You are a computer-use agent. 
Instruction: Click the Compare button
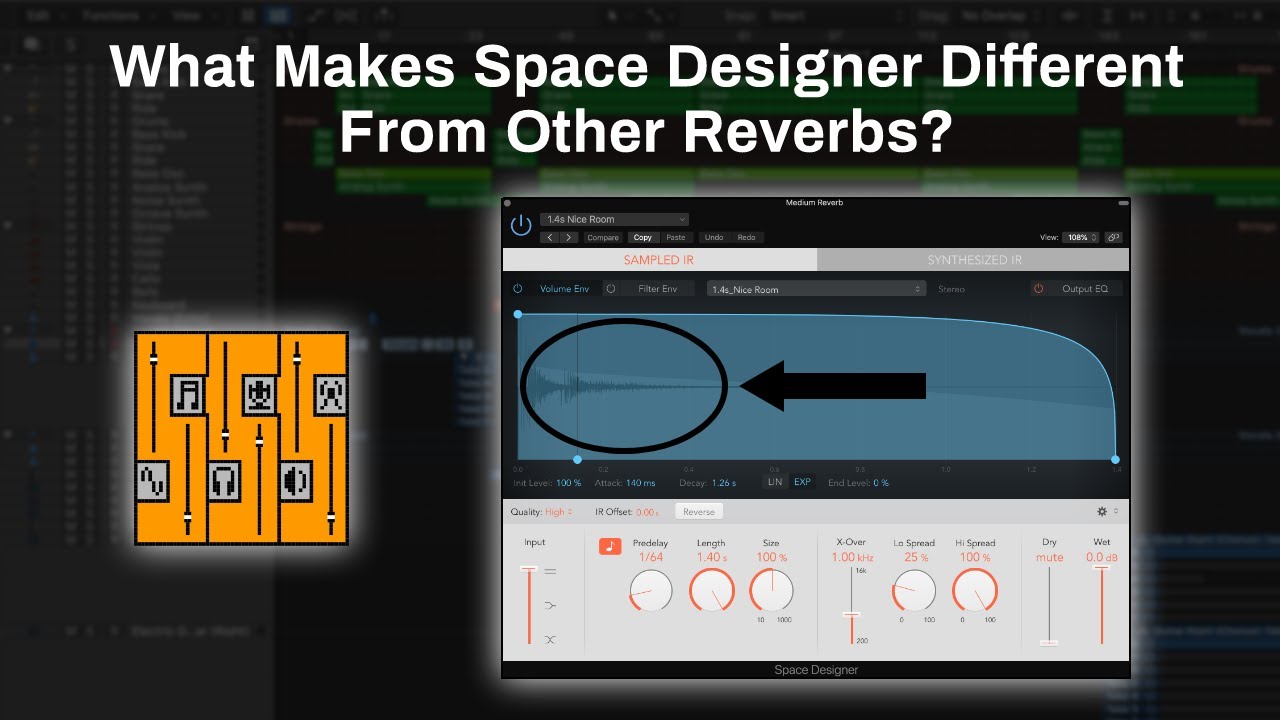tap(603, 238)
